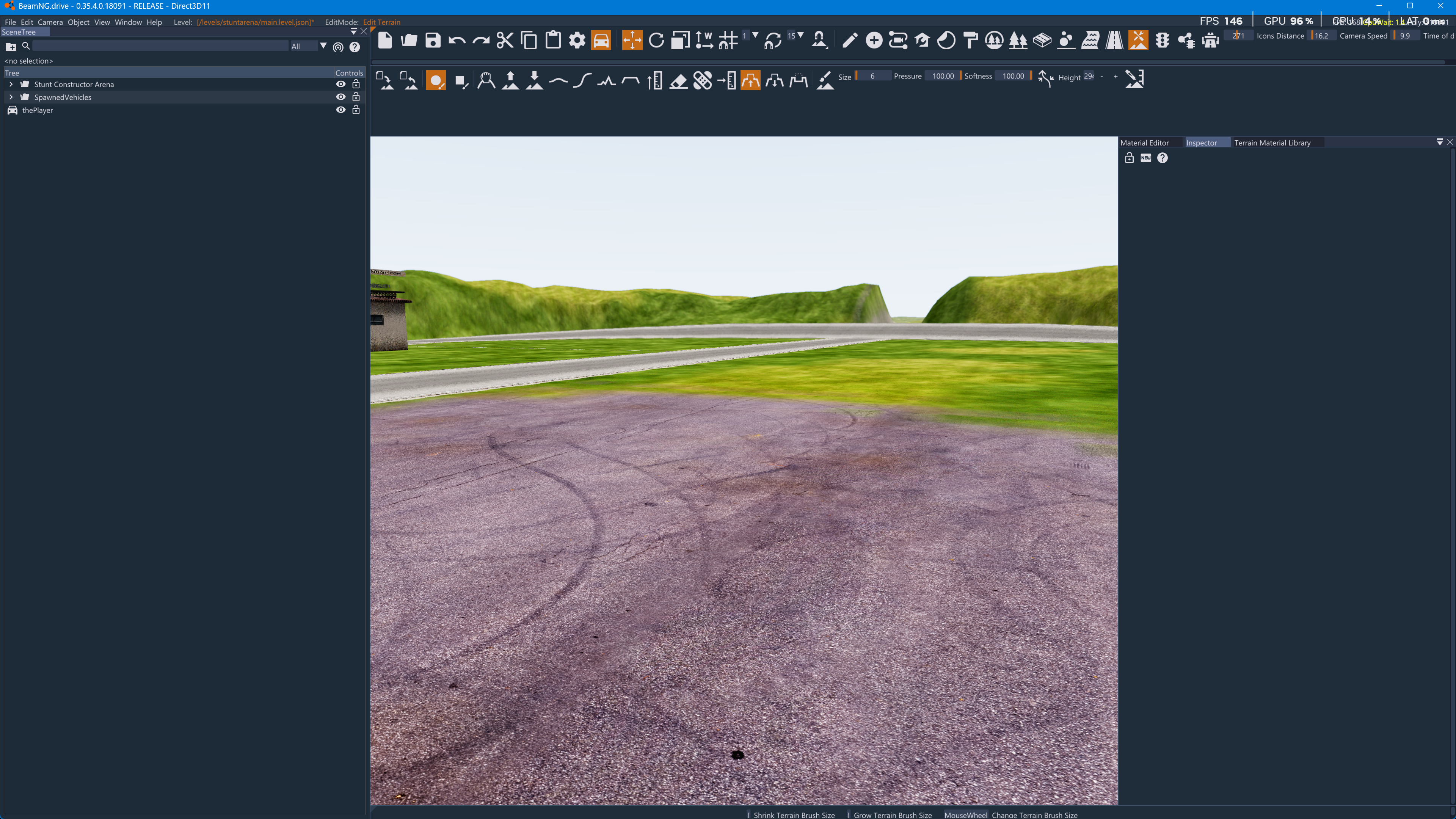1456x819 pixels.
Task: Save the level with the floppy icon
Action: (x=433, y=40)
